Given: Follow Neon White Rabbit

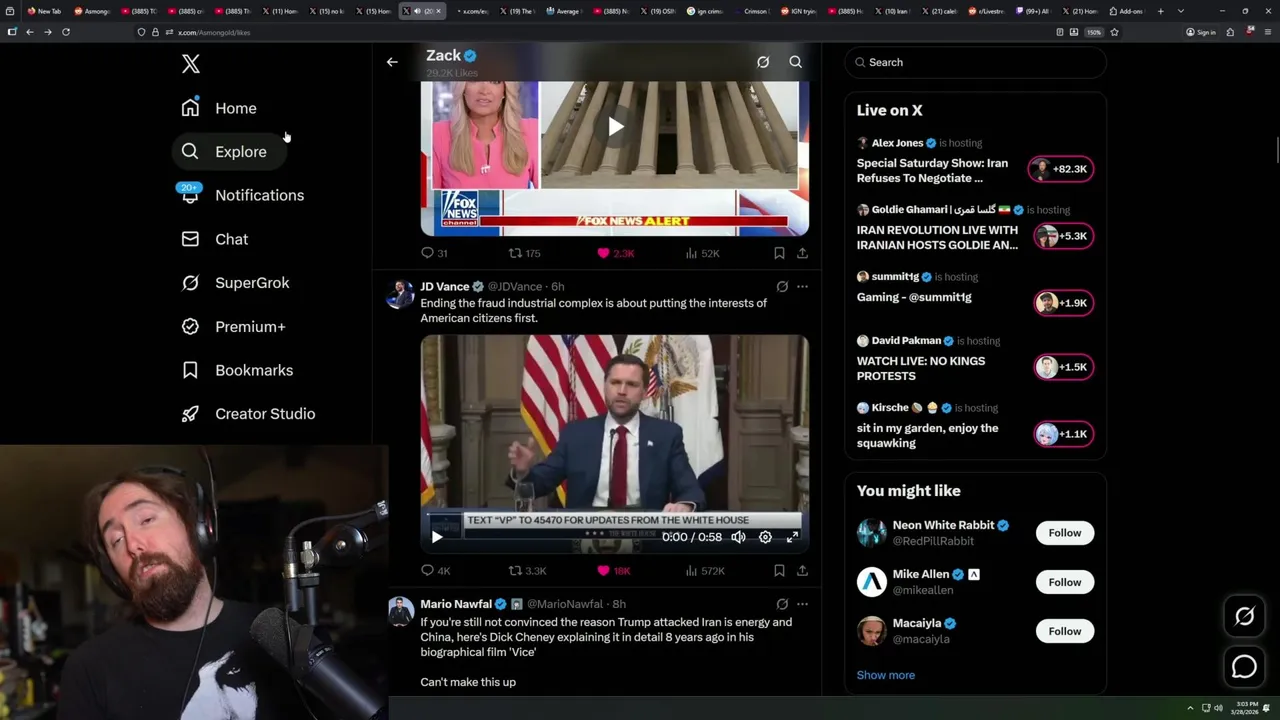Looking at the screenshot, I should click(1065, 533).
